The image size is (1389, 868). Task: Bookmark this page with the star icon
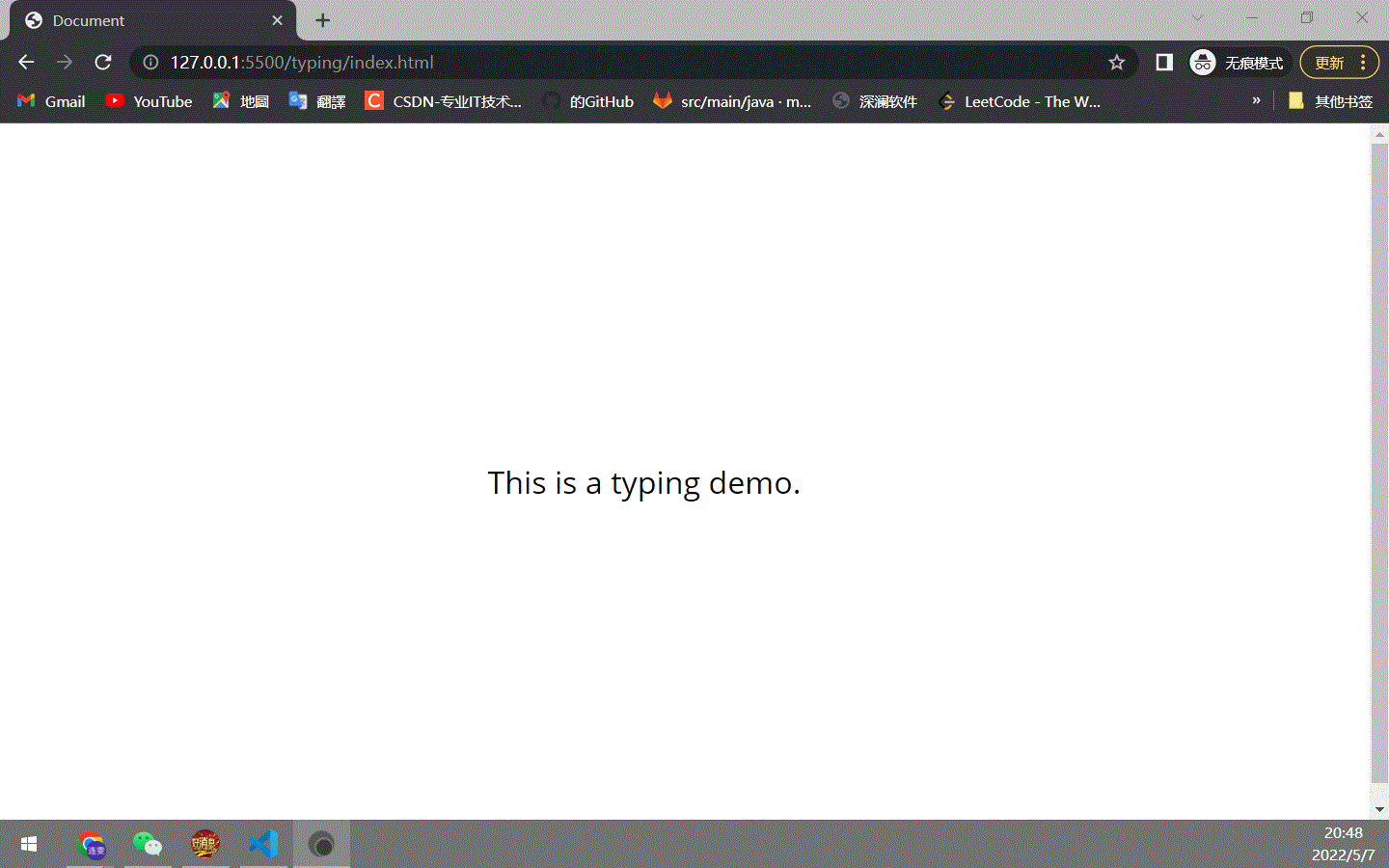(1116, 62)
